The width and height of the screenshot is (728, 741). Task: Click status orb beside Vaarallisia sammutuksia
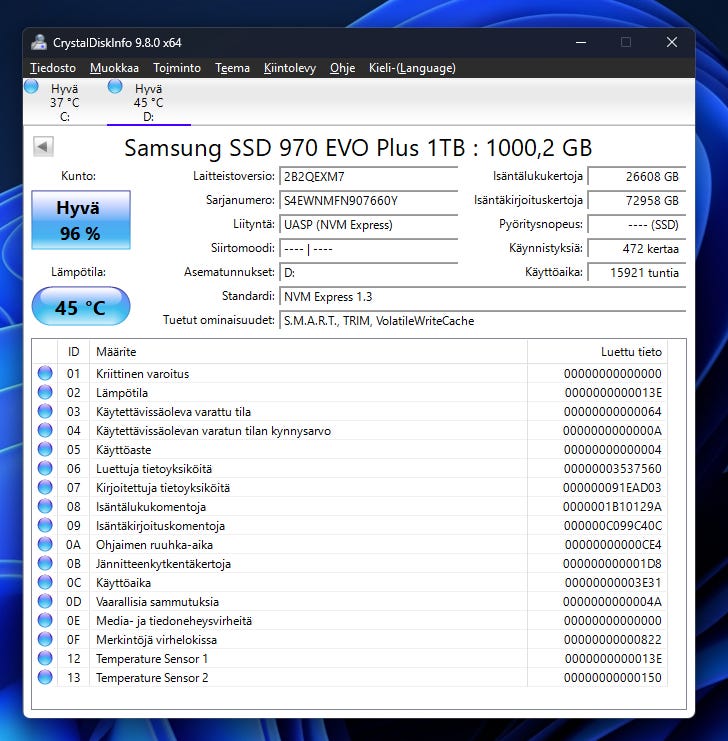(45, 602)
